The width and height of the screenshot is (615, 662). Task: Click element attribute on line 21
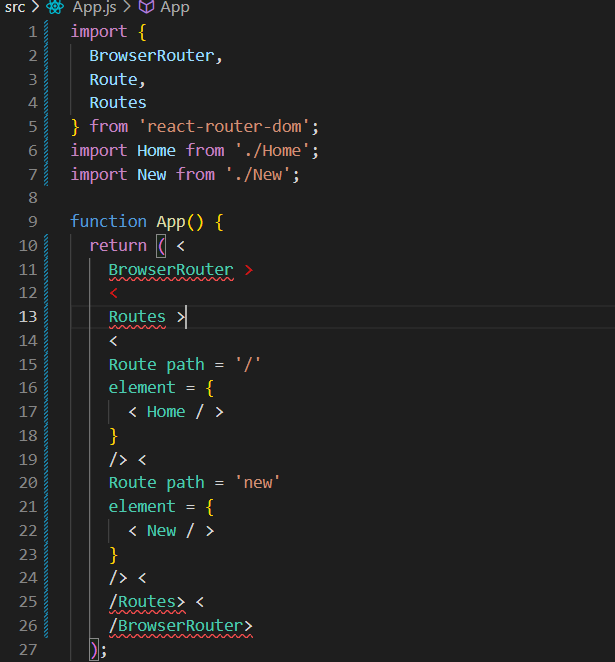point(142,507)
